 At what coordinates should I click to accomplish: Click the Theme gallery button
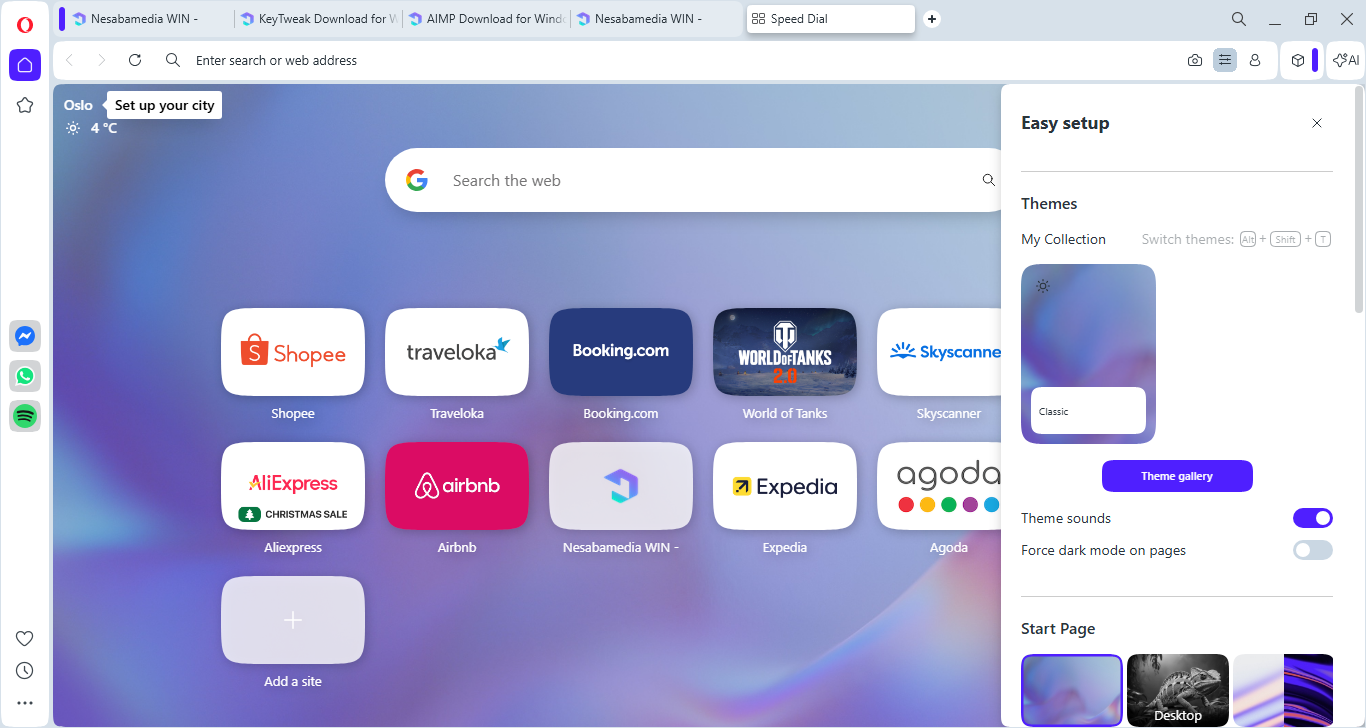tap(1177, 476)
